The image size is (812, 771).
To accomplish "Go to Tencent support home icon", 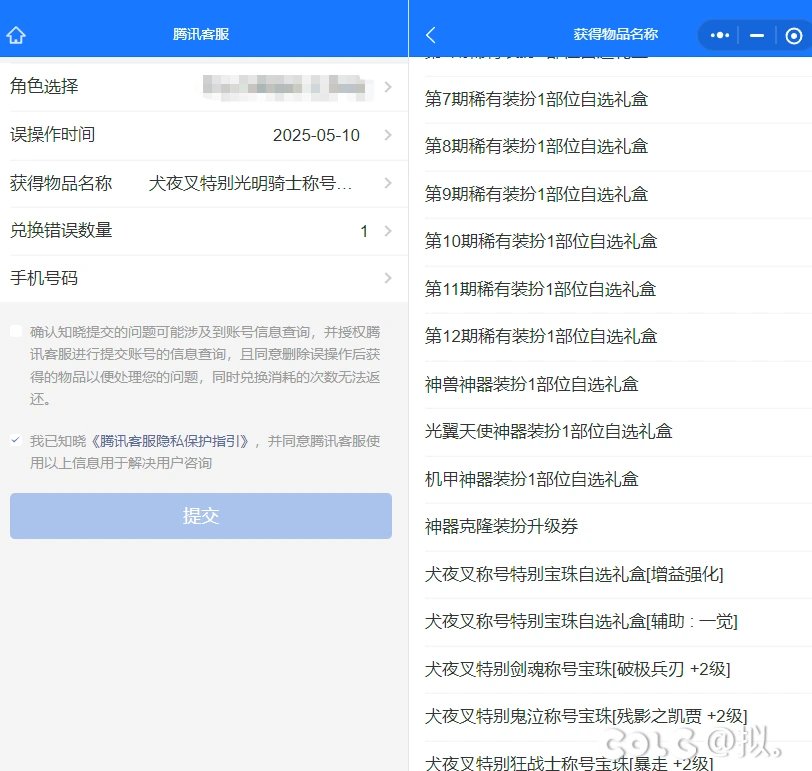I will tap(16, 35).
